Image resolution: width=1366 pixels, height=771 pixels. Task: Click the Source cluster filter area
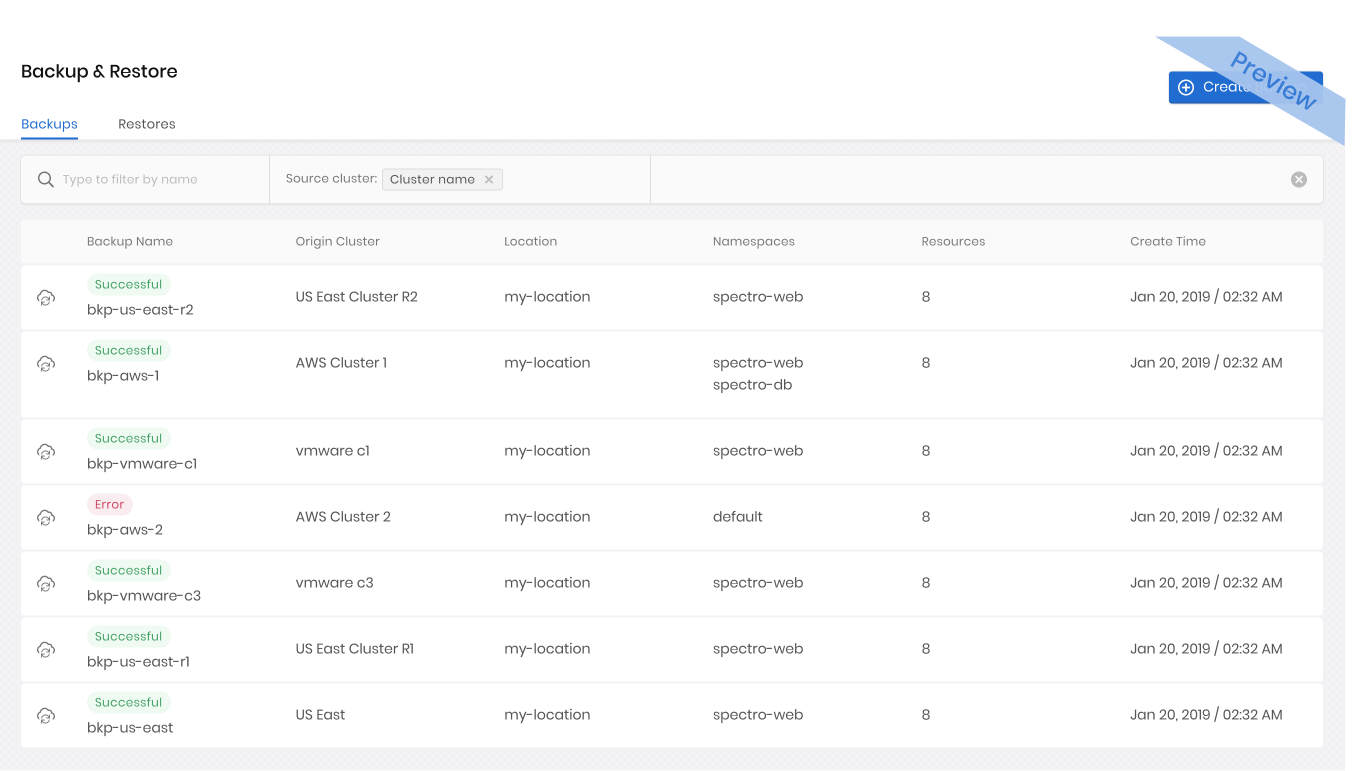[x=331, y=178]
